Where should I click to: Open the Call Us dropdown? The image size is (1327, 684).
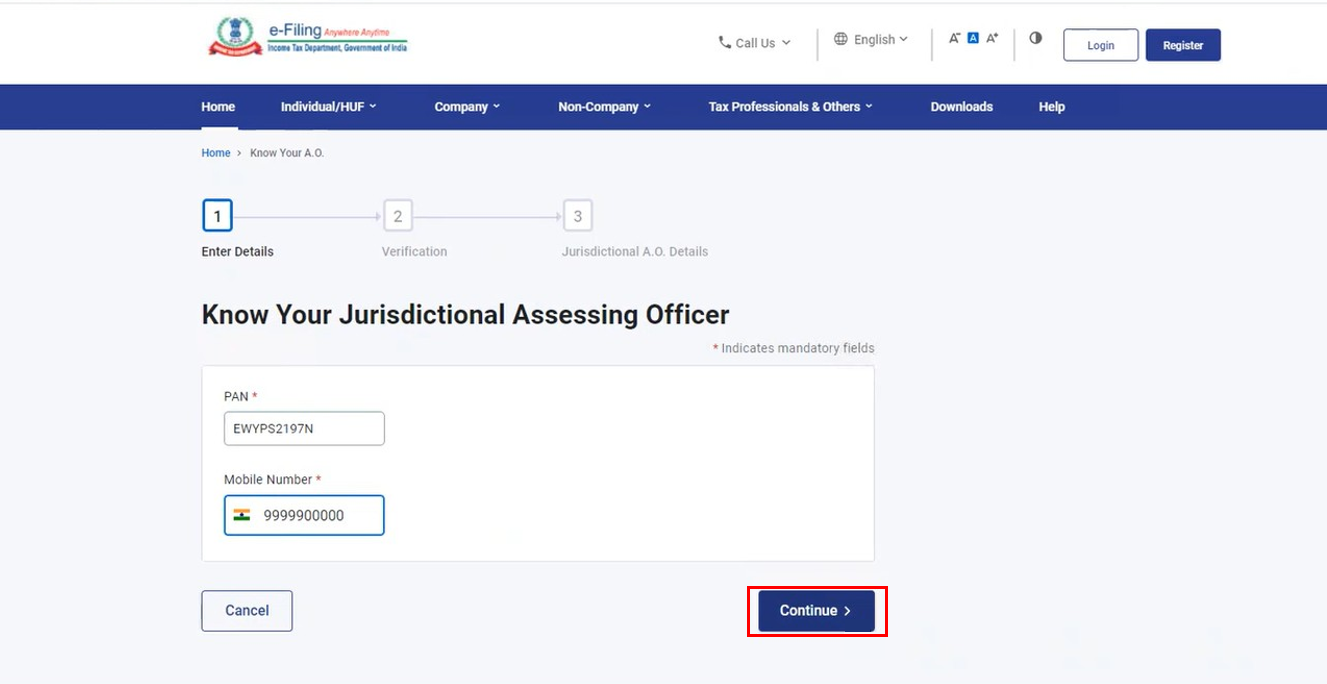pyautogui.click(x=755, y=42)
